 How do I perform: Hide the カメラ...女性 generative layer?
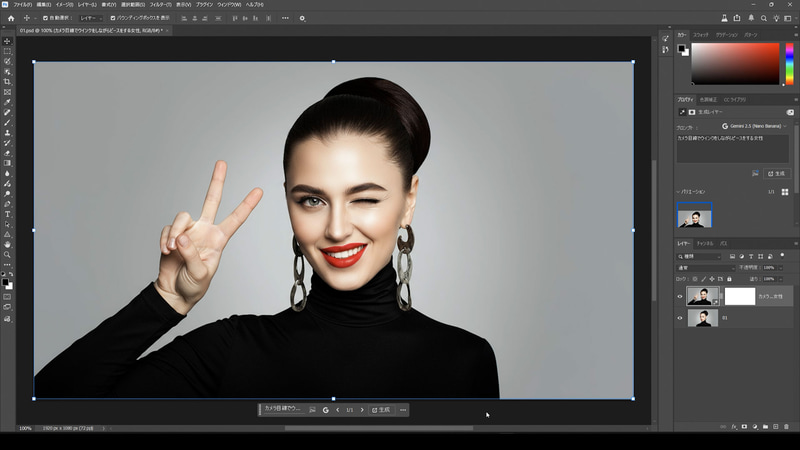click(x=680, y=296)
